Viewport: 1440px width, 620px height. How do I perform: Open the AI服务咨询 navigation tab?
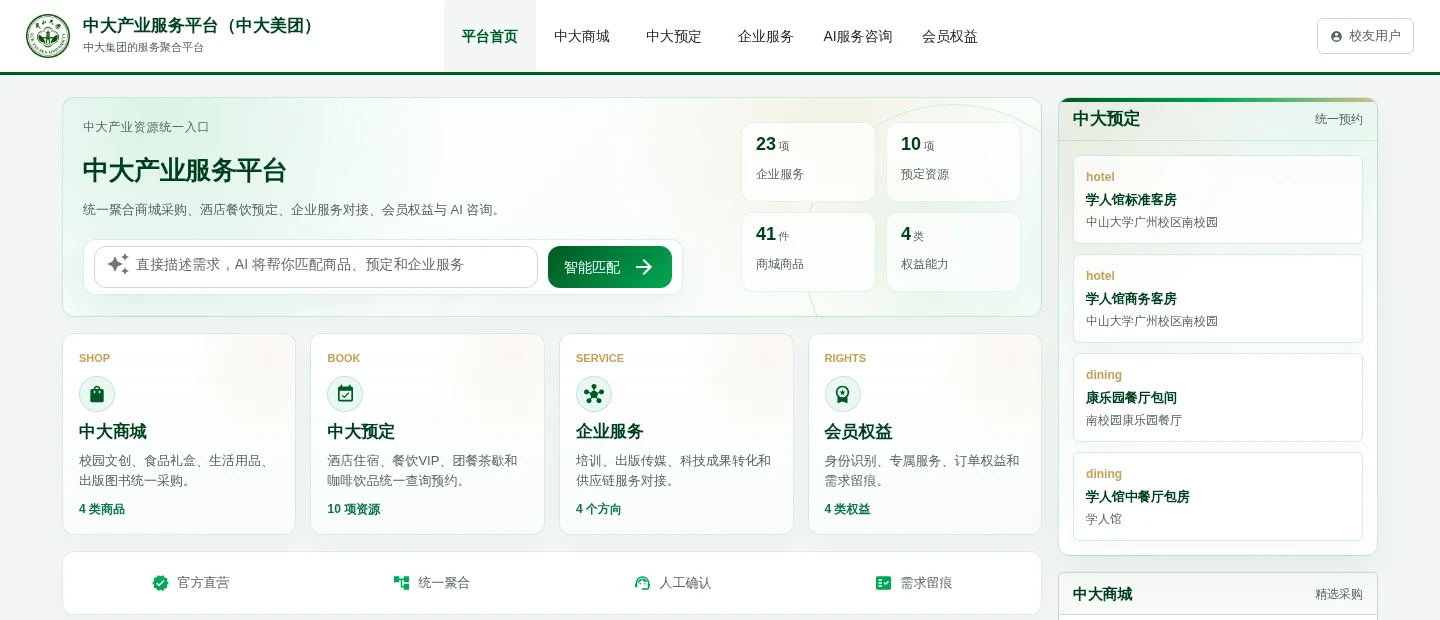tap(858, 36)
